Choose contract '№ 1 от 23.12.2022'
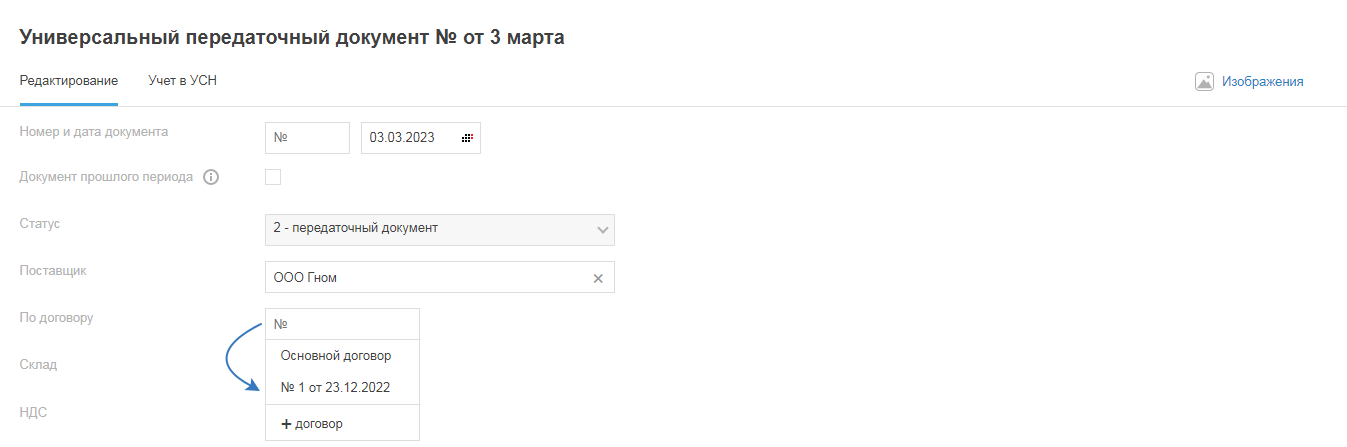Viewport: 1347px width, 447px height. 335,387
